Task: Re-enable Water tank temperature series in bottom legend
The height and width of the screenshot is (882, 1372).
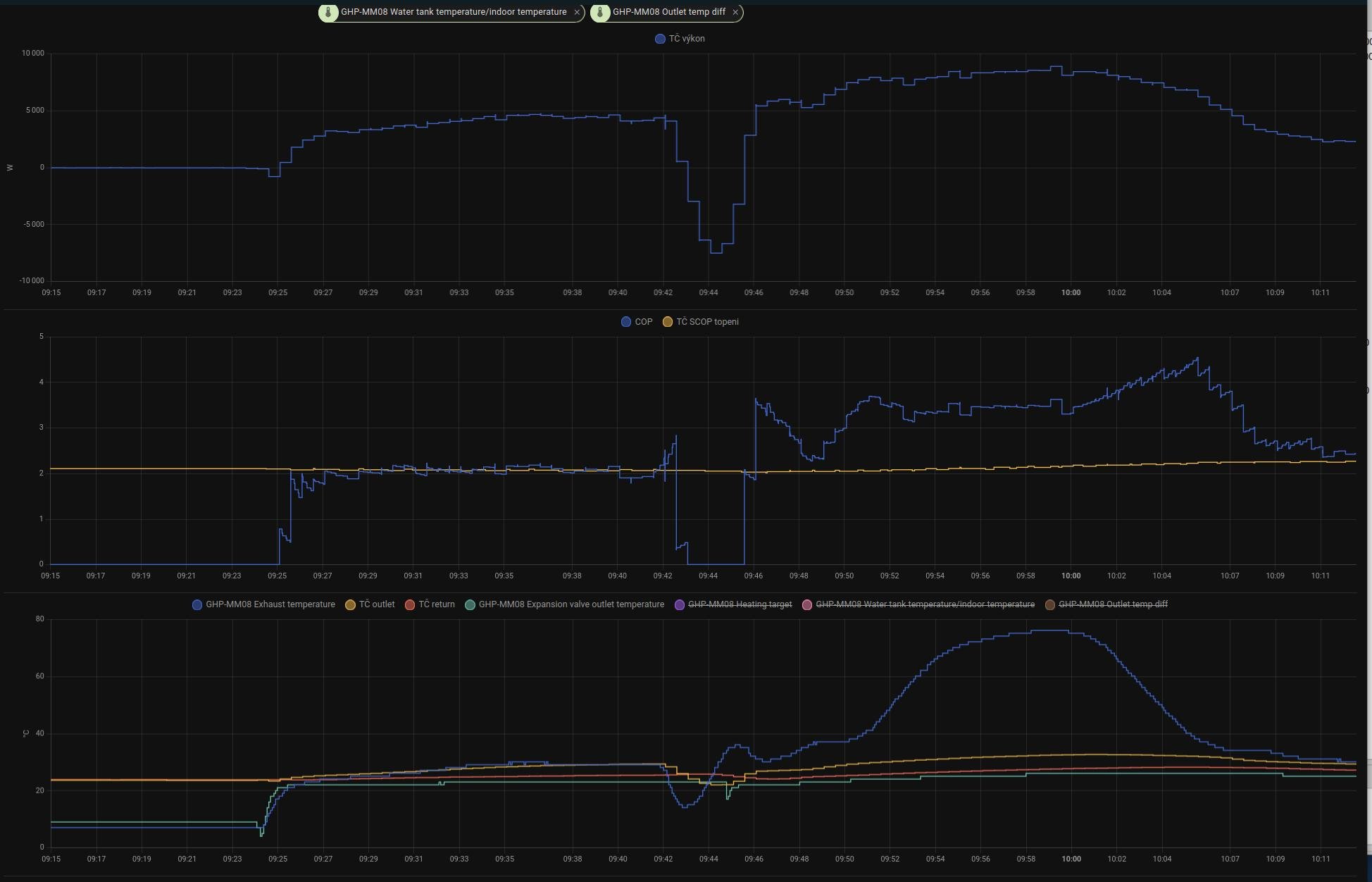Action: click(924, 604)
